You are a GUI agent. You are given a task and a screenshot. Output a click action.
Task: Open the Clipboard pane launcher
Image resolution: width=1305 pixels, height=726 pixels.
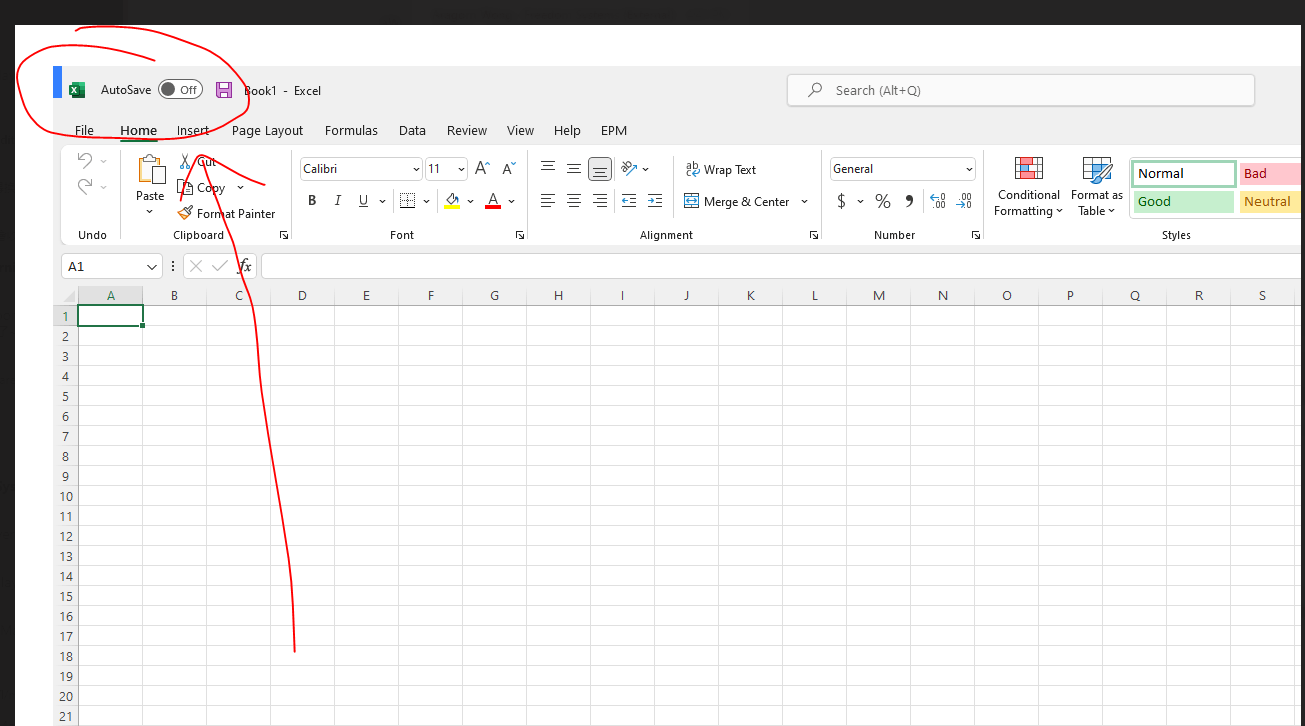coord(284,235)
